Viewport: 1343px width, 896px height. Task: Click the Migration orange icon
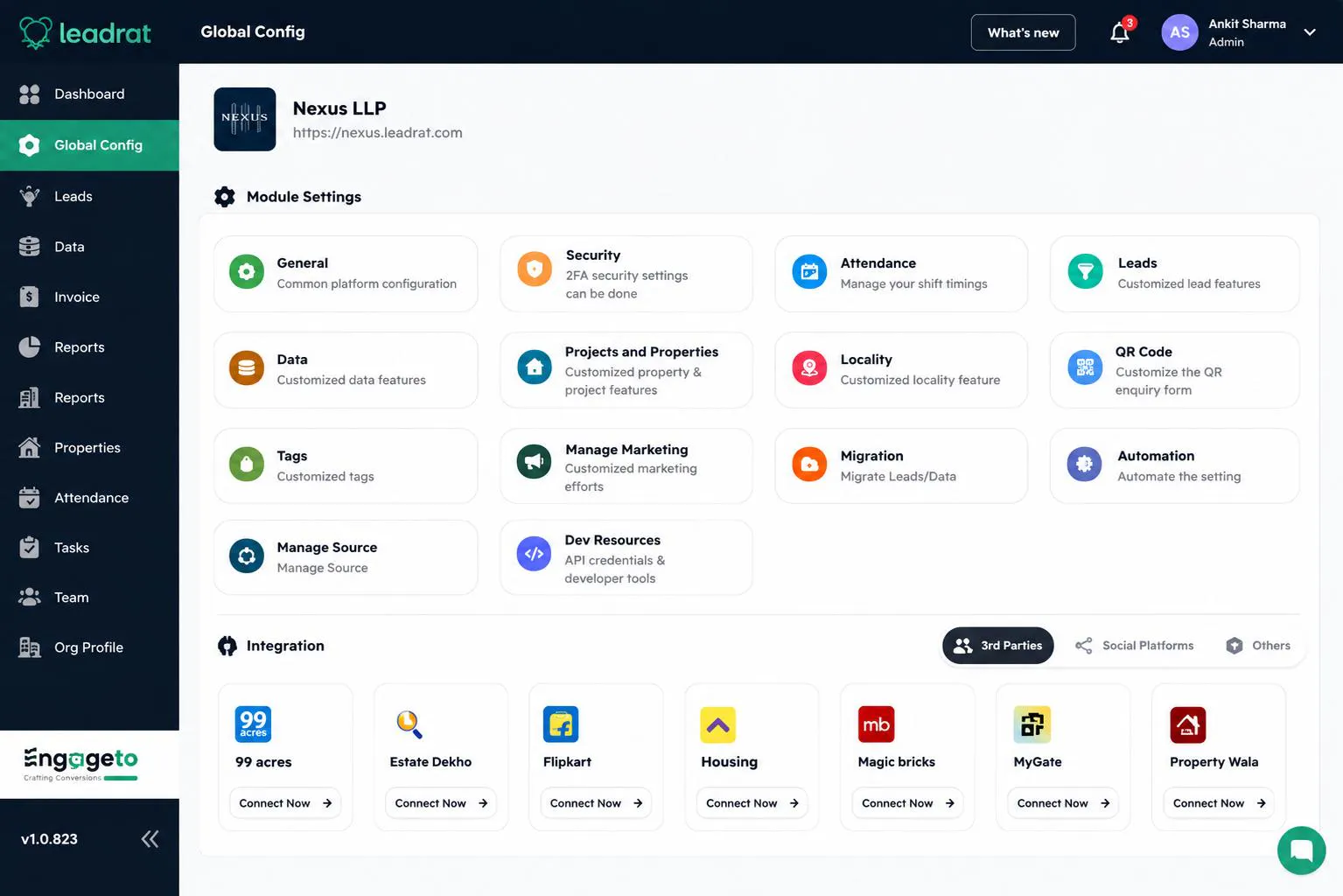(x=809, y=465)
